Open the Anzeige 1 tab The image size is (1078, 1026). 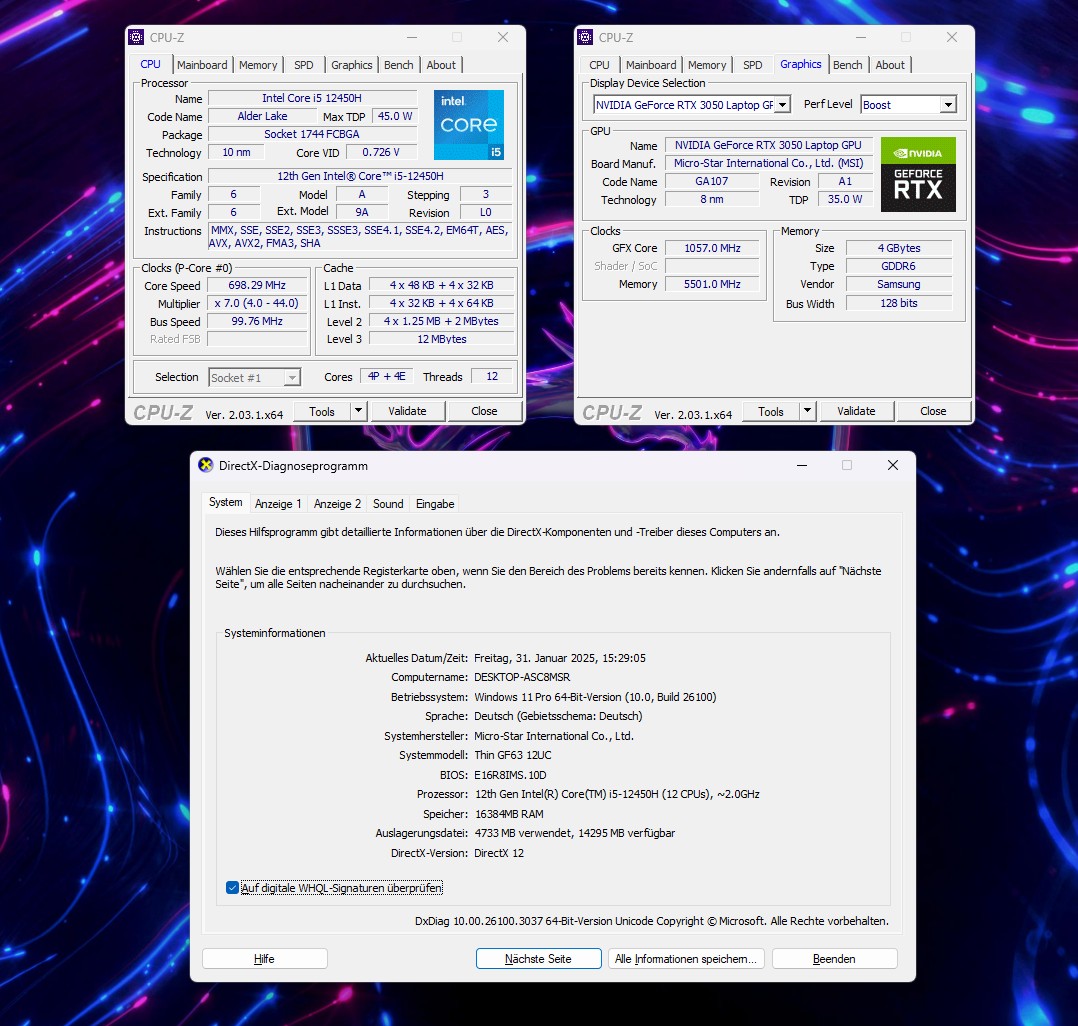(277, 504)
